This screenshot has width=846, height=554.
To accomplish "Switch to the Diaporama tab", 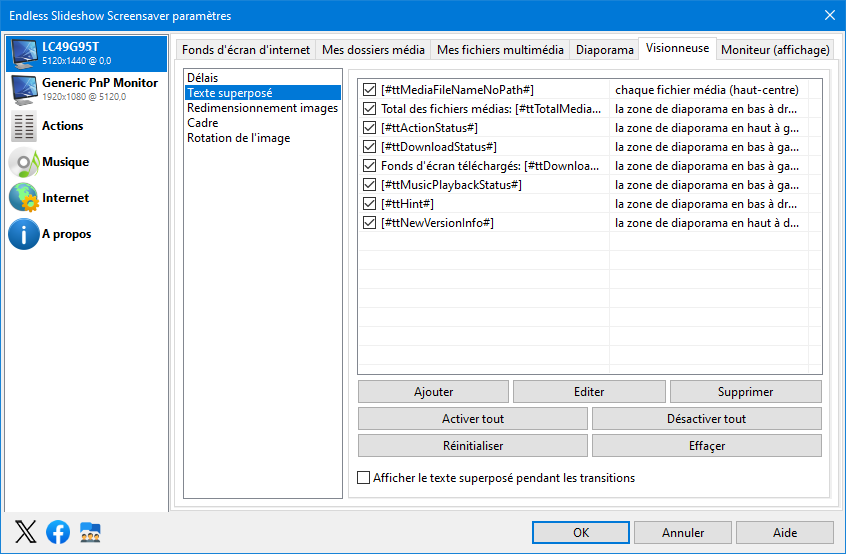I will [x=604, y=50].
